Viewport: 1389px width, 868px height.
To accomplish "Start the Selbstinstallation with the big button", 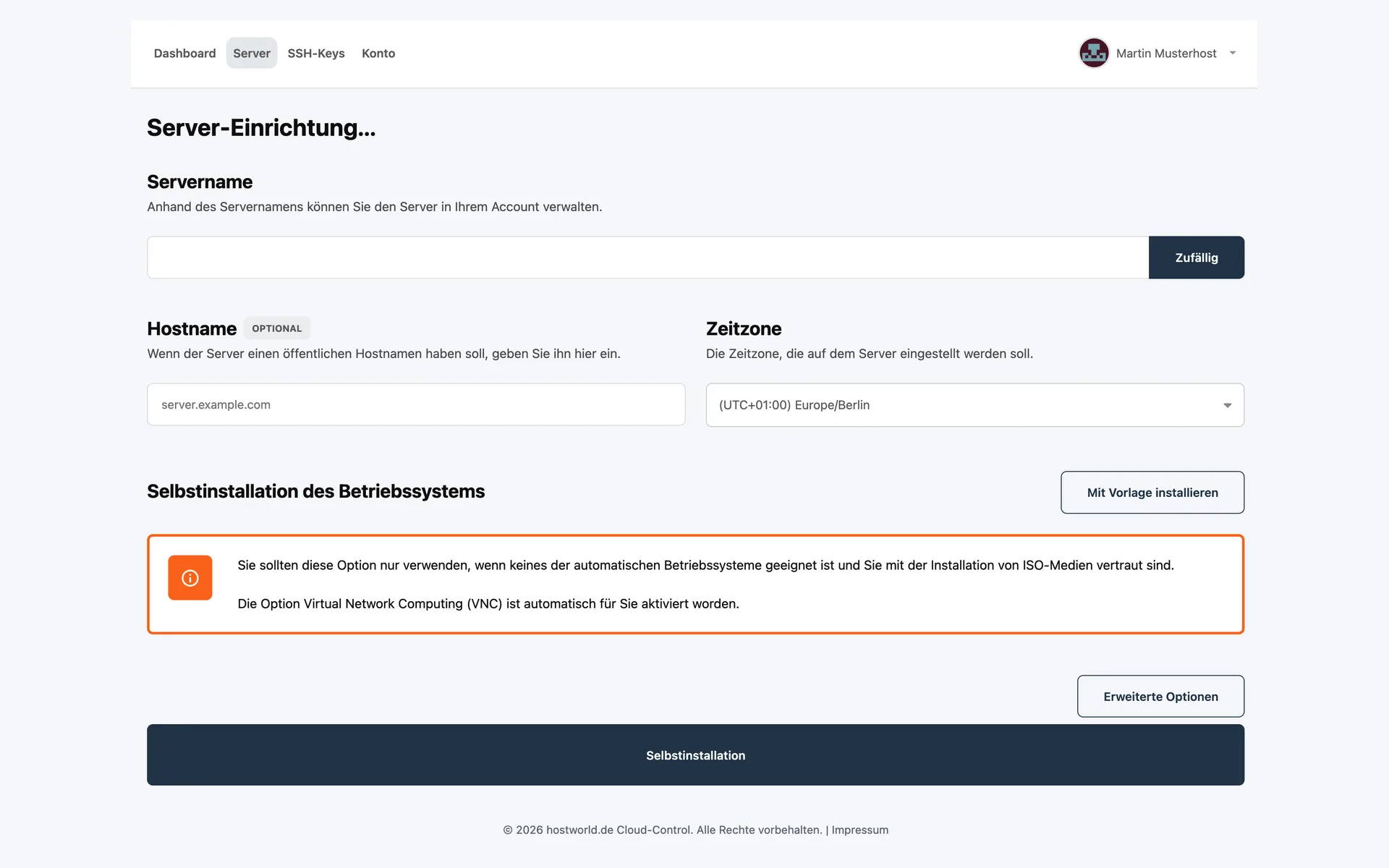I will point(695,755).
